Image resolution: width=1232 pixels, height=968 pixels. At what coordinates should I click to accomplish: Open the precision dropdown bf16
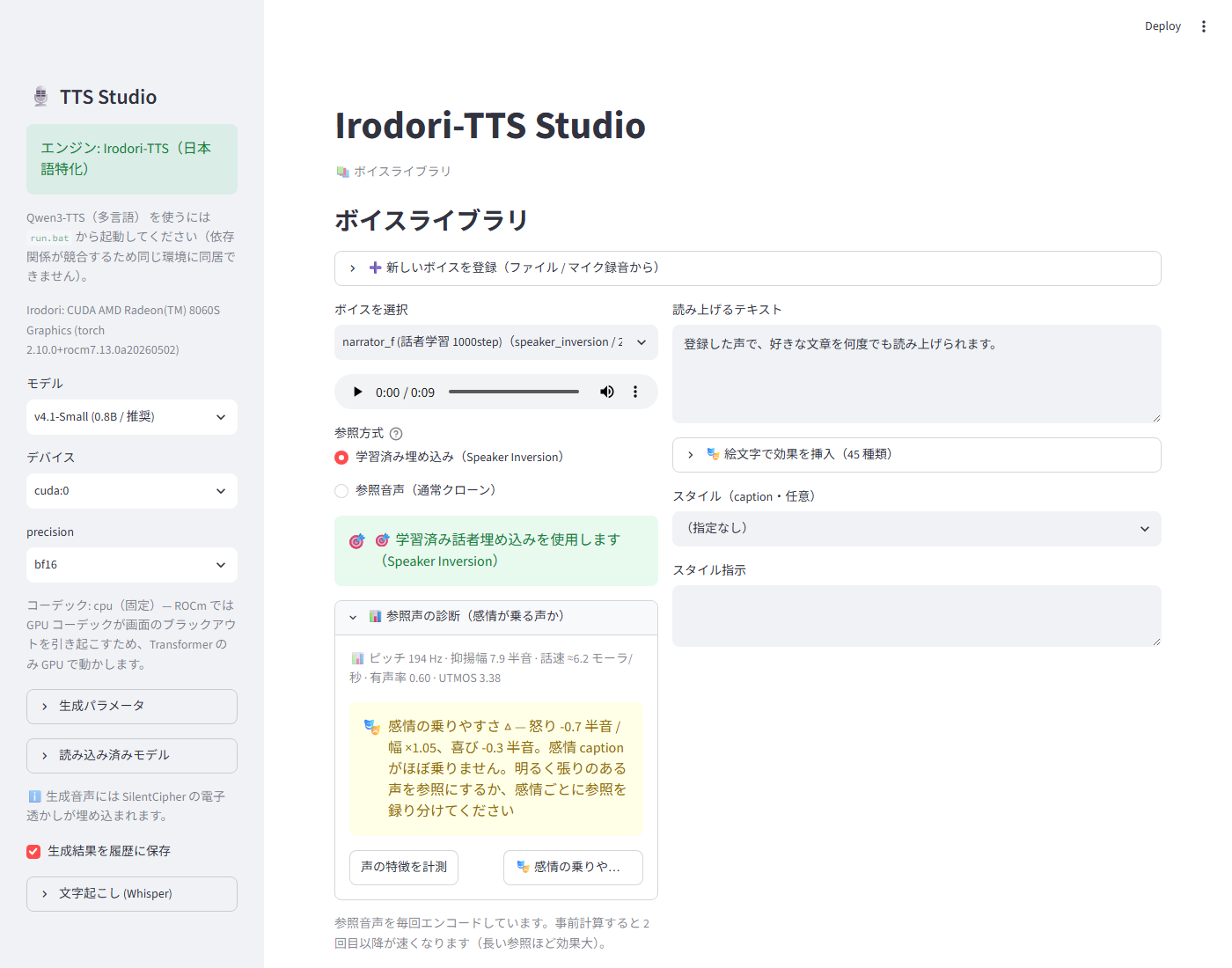(132, 565)
